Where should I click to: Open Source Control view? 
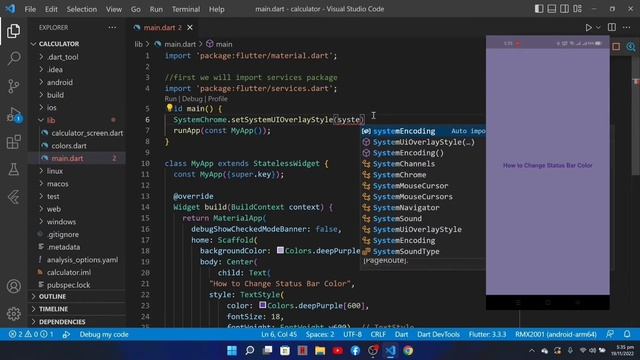click(x=13, y=86)
